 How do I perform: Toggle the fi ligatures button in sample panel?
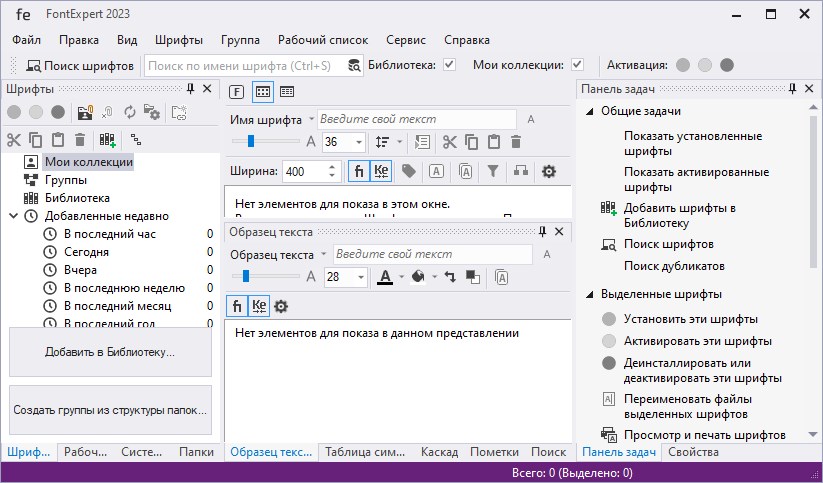point(237,306)
